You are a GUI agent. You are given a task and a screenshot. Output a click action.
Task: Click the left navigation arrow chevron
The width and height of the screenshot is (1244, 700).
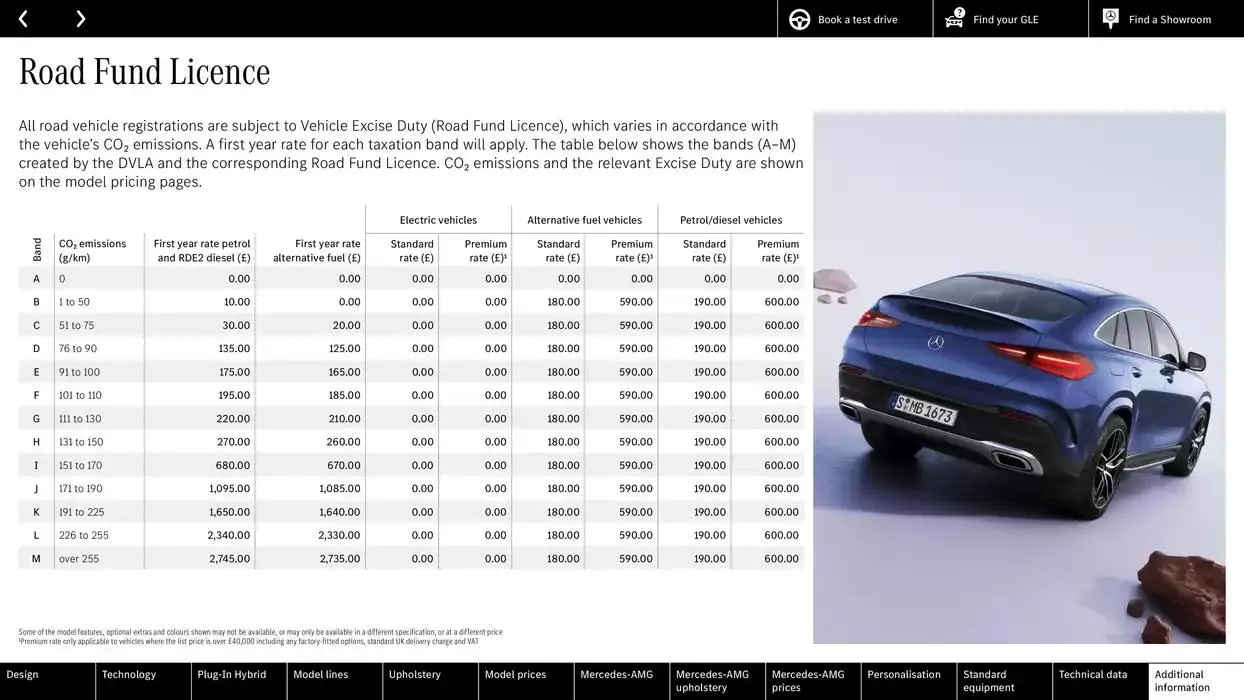22,17
